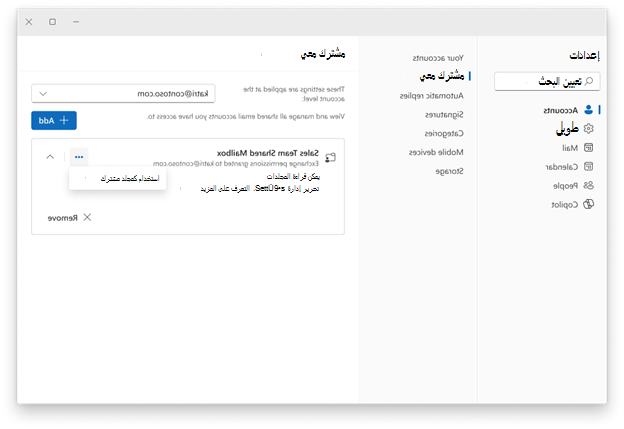Screen dimensions: 624x429
Task: Switch to the Your accounts tab
Action: [x=438, y=58]
